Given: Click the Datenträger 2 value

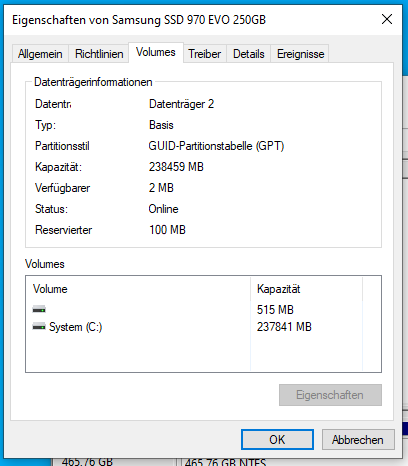Looking at the screenshot, I should pos(181,104).
